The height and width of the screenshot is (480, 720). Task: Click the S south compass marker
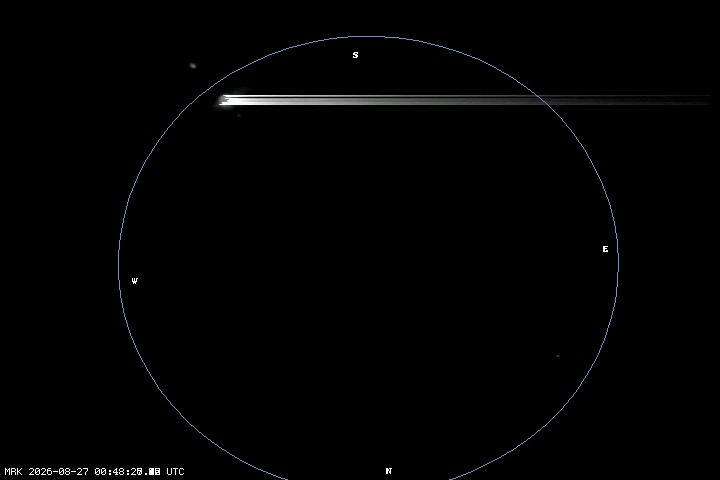[x=355, y=55]
